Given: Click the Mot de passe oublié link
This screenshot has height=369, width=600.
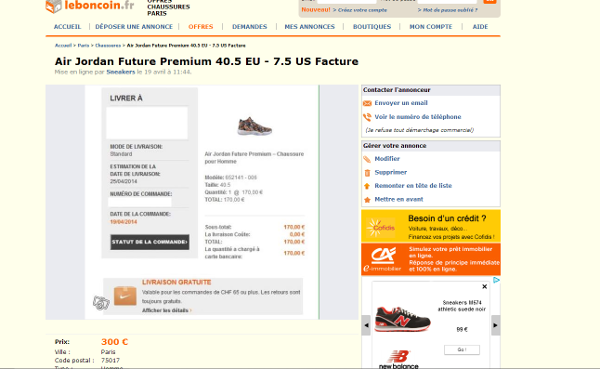Looking at the screenshot, I should (448, 10).
